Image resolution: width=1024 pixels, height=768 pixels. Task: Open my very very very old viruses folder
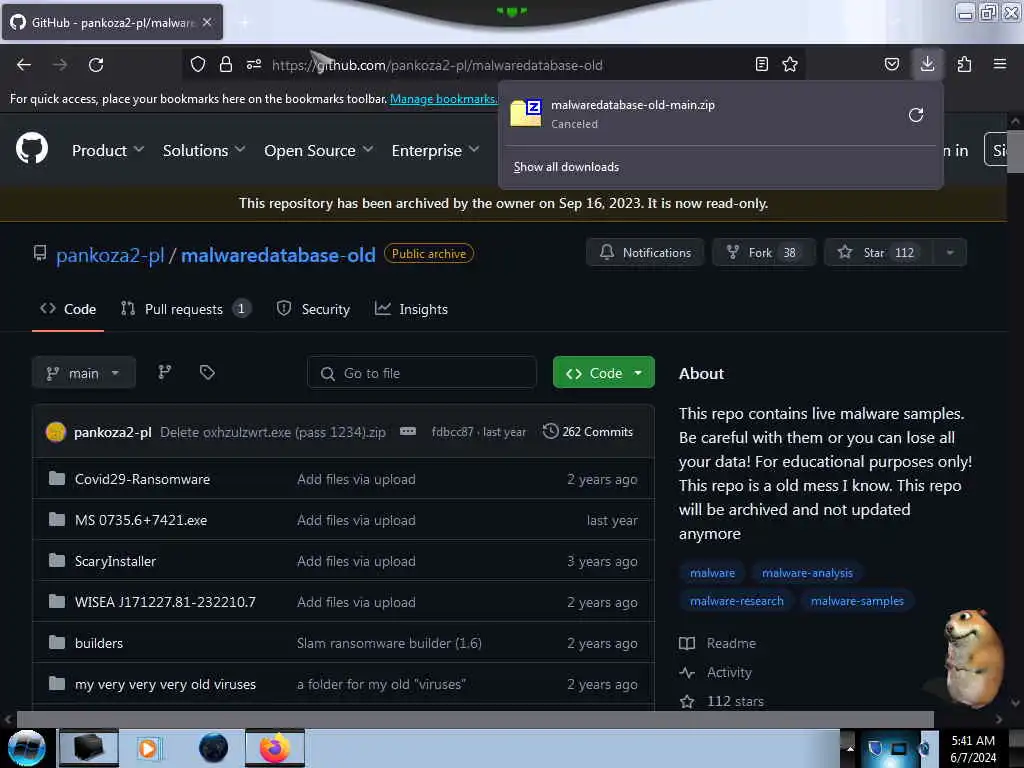pos(165,684)
